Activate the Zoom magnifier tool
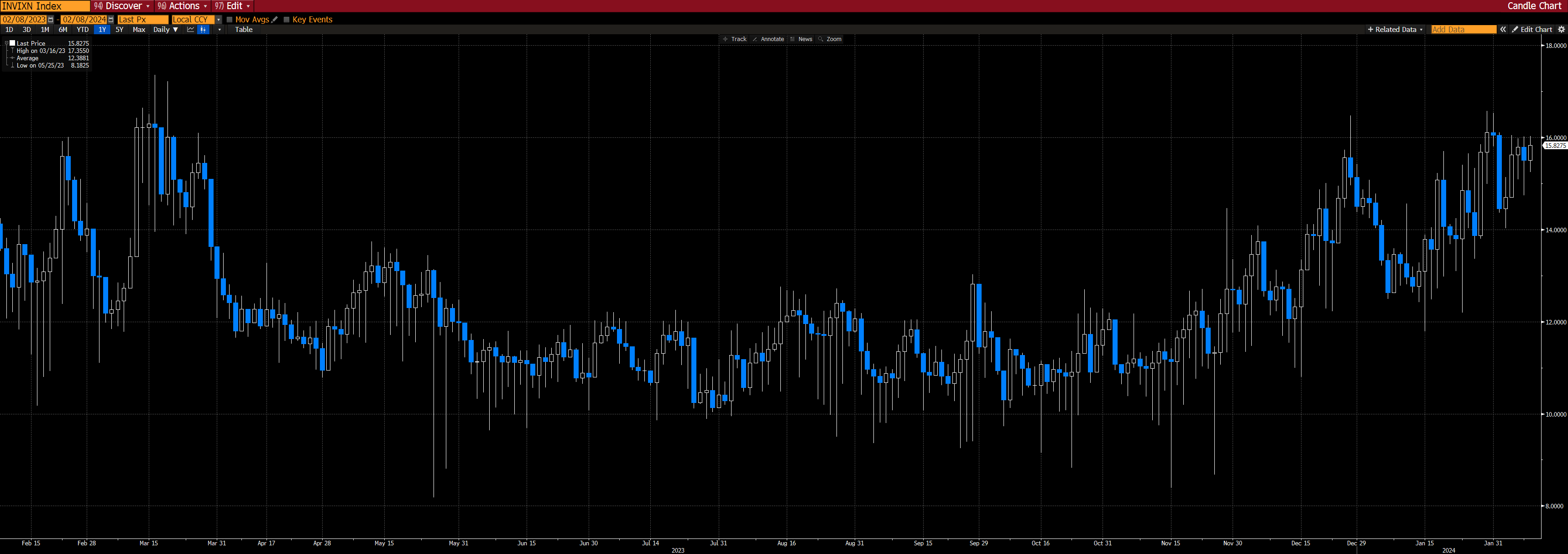 tap(830, 39)
